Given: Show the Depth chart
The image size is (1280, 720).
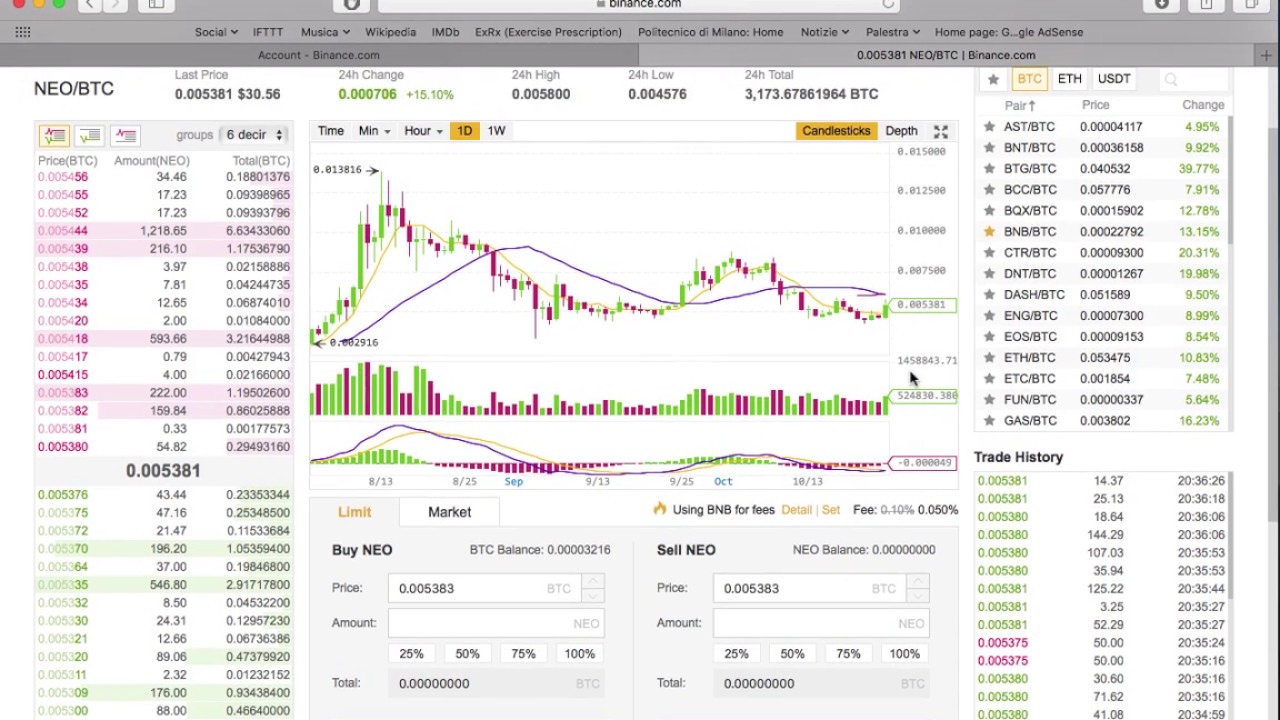Looking at the screenshot, I should point(901,131).
